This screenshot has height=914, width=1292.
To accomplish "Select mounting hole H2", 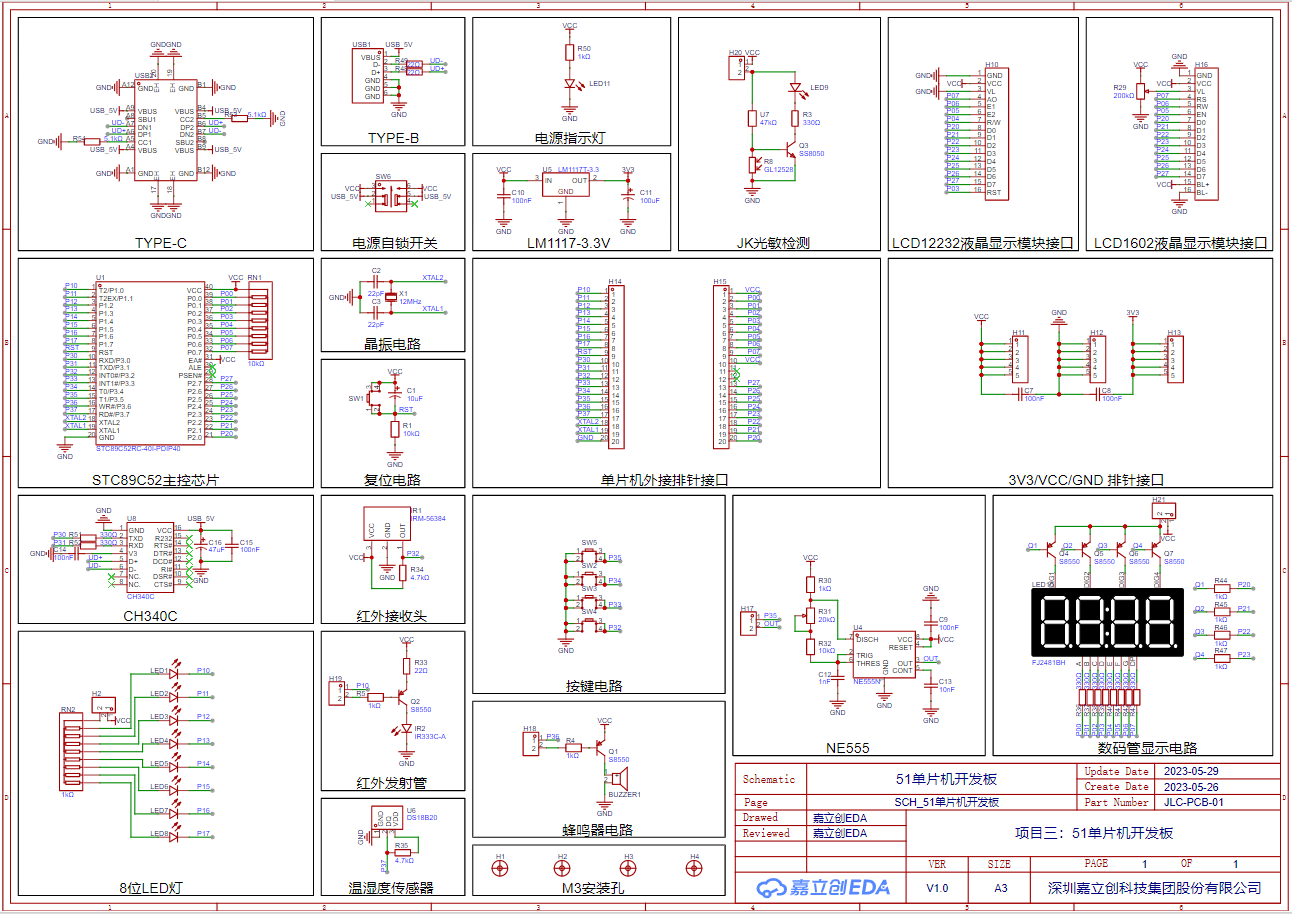I will coord(563,870).
